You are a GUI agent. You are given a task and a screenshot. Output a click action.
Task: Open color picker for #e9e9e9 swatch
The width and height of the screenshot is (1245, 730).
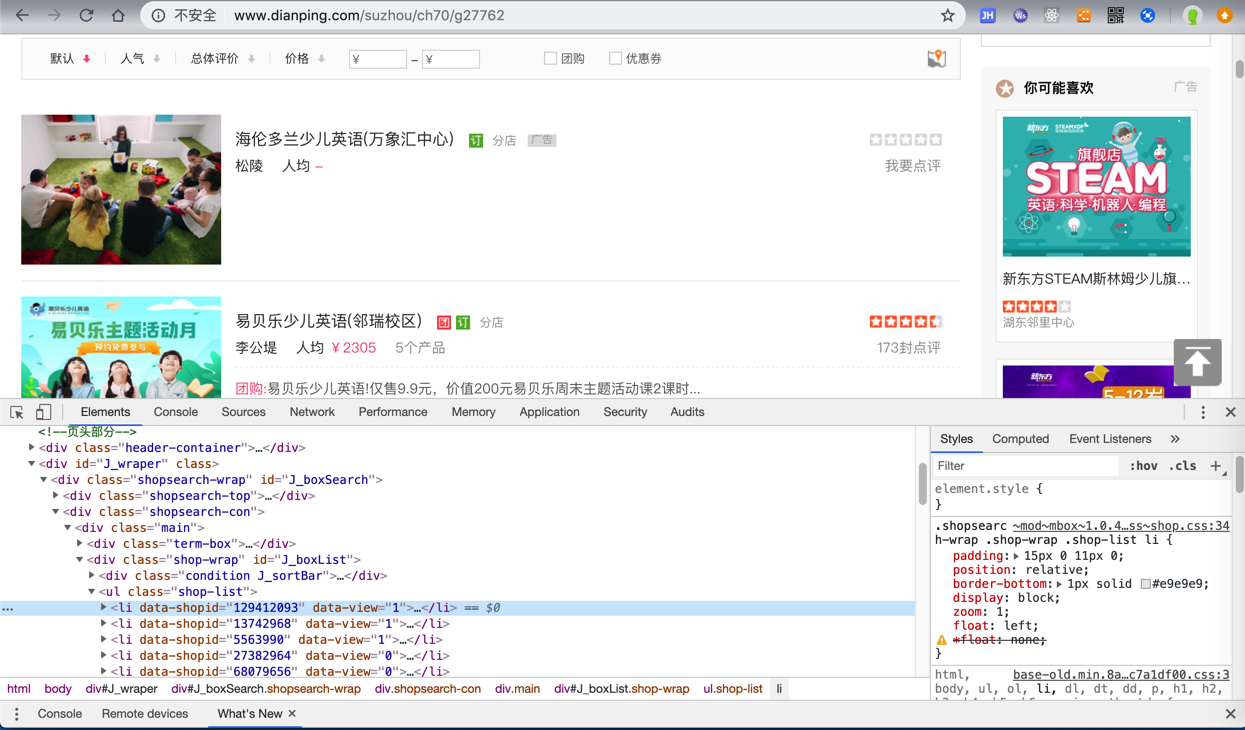1146,584
